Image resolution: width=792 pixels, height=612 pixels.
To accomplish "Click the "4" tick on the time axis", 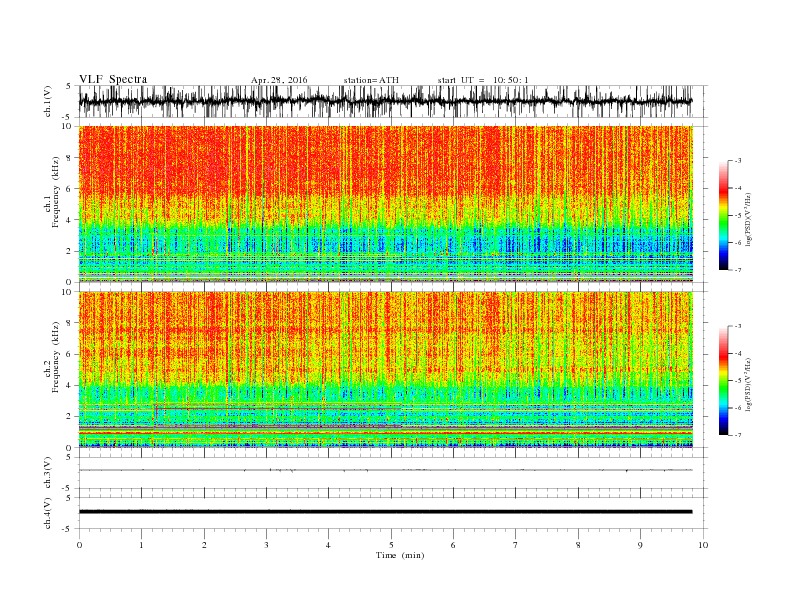I will (328, 545).
